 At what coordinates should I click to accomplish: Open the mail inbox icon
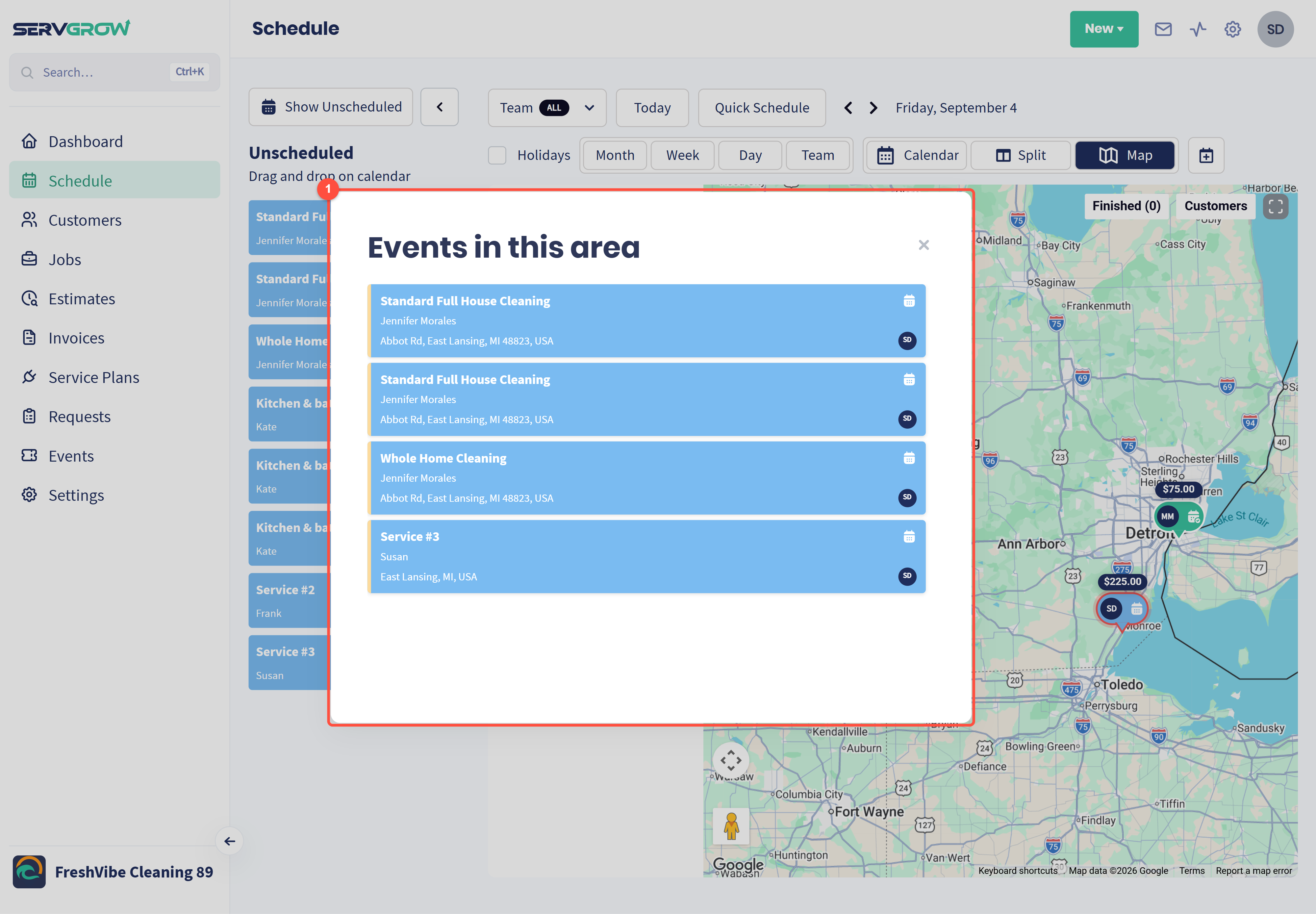point(1163,29)
